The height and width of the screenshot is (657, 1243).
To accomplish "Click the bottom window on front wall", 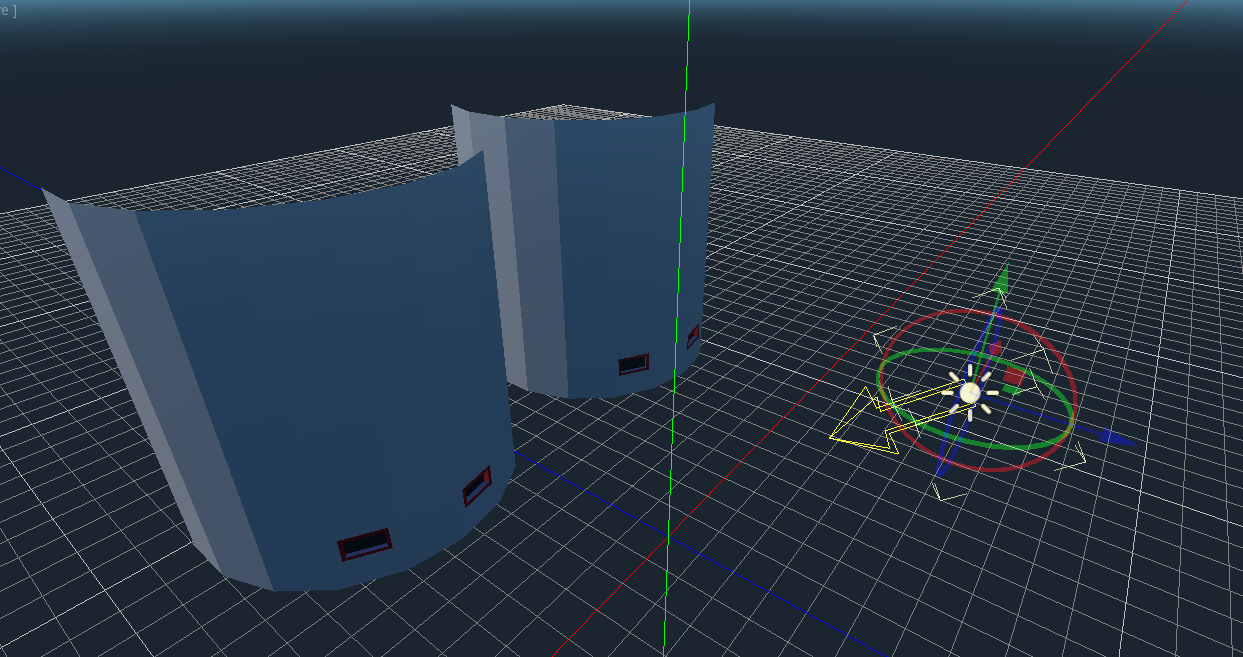I will click(364, 544).
